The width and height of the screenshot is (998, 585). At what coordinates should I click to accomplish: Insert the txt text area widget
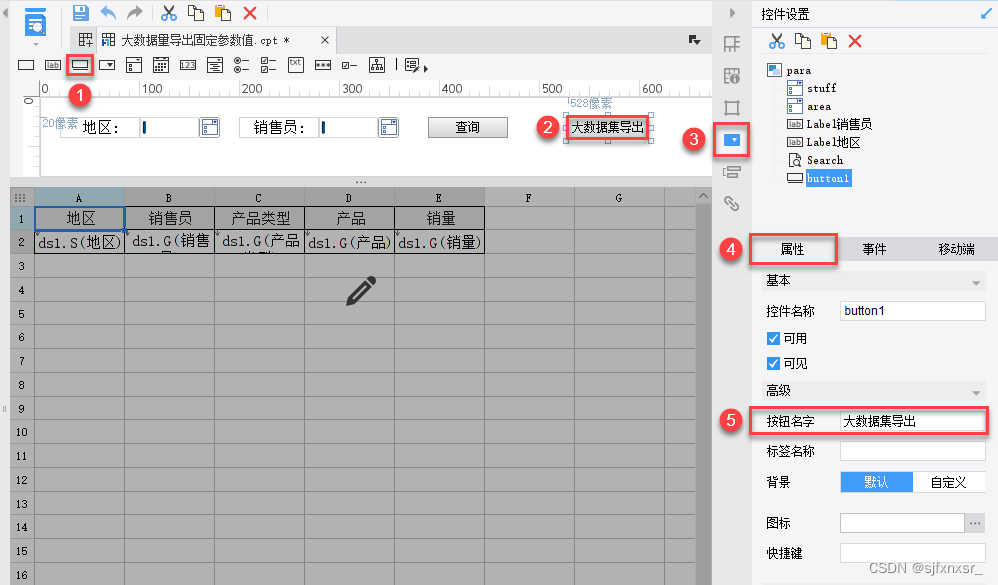[296, 65]
